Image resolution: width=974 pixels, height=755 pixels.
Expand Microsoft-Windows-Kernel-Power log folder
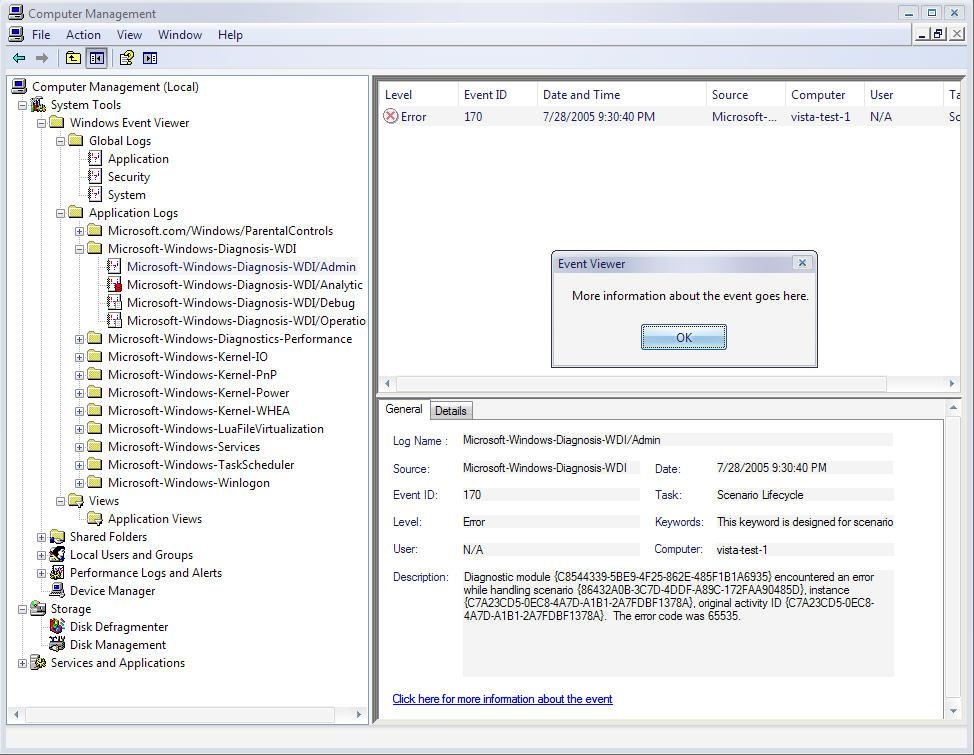(80, 393)
